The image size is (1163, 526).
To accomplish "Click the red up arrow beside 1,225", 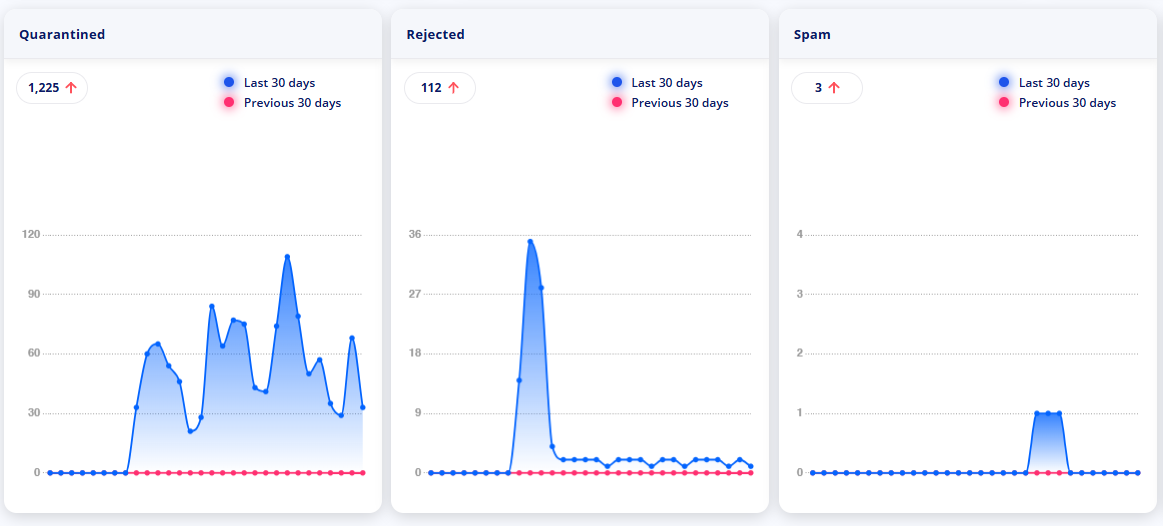I will 70,88.
